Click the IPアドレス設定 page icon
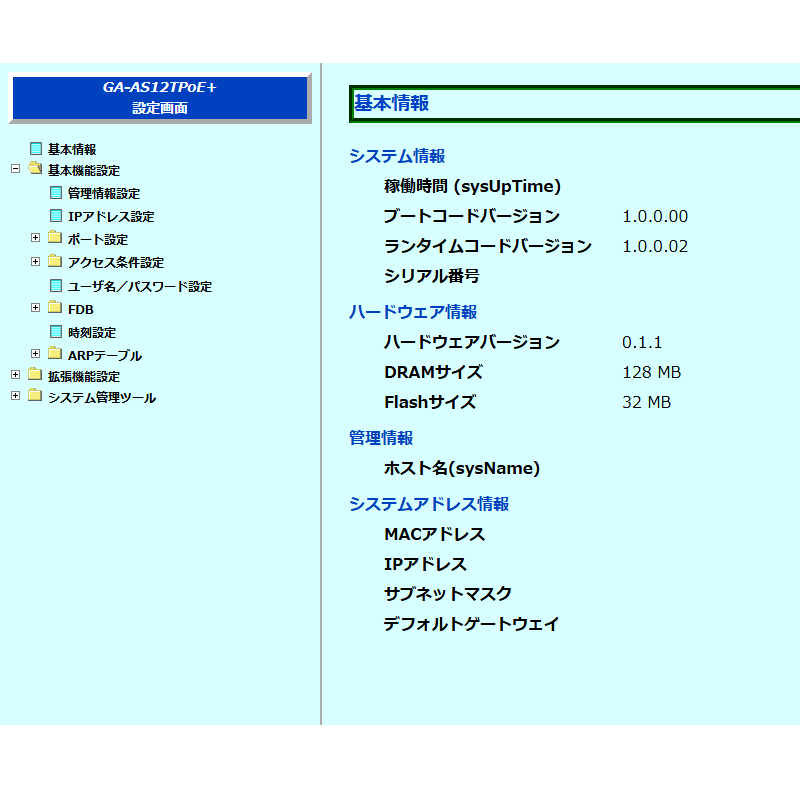Image resolution: width=800 pixels, height=800 pixels. tap(56, 216)
